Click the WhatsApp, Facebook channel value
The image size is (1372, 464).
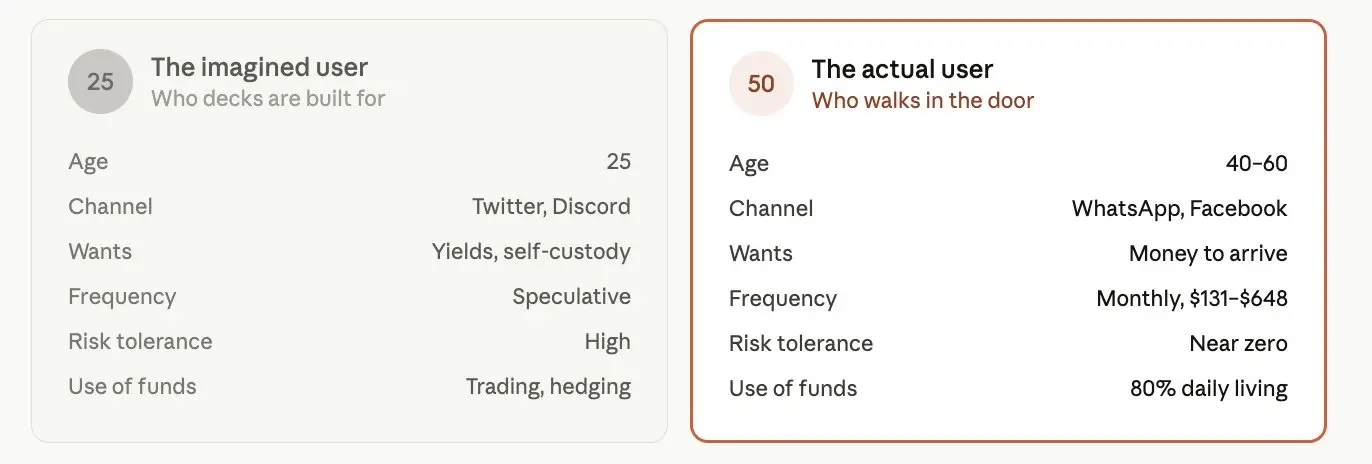[1180, 209]
